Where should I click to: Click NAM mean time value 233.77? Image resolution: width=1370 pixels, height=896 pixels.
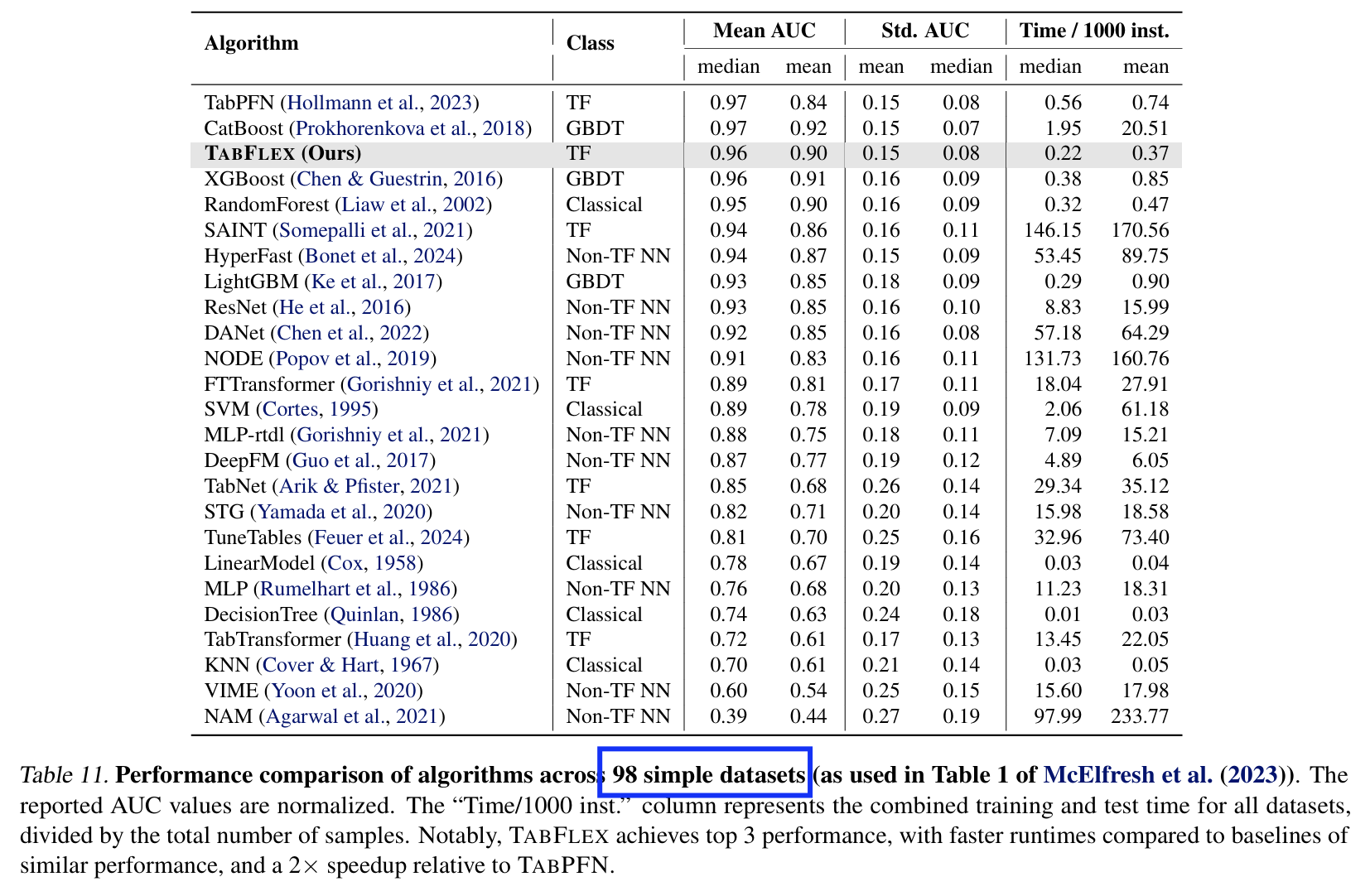coord(1141,716)
